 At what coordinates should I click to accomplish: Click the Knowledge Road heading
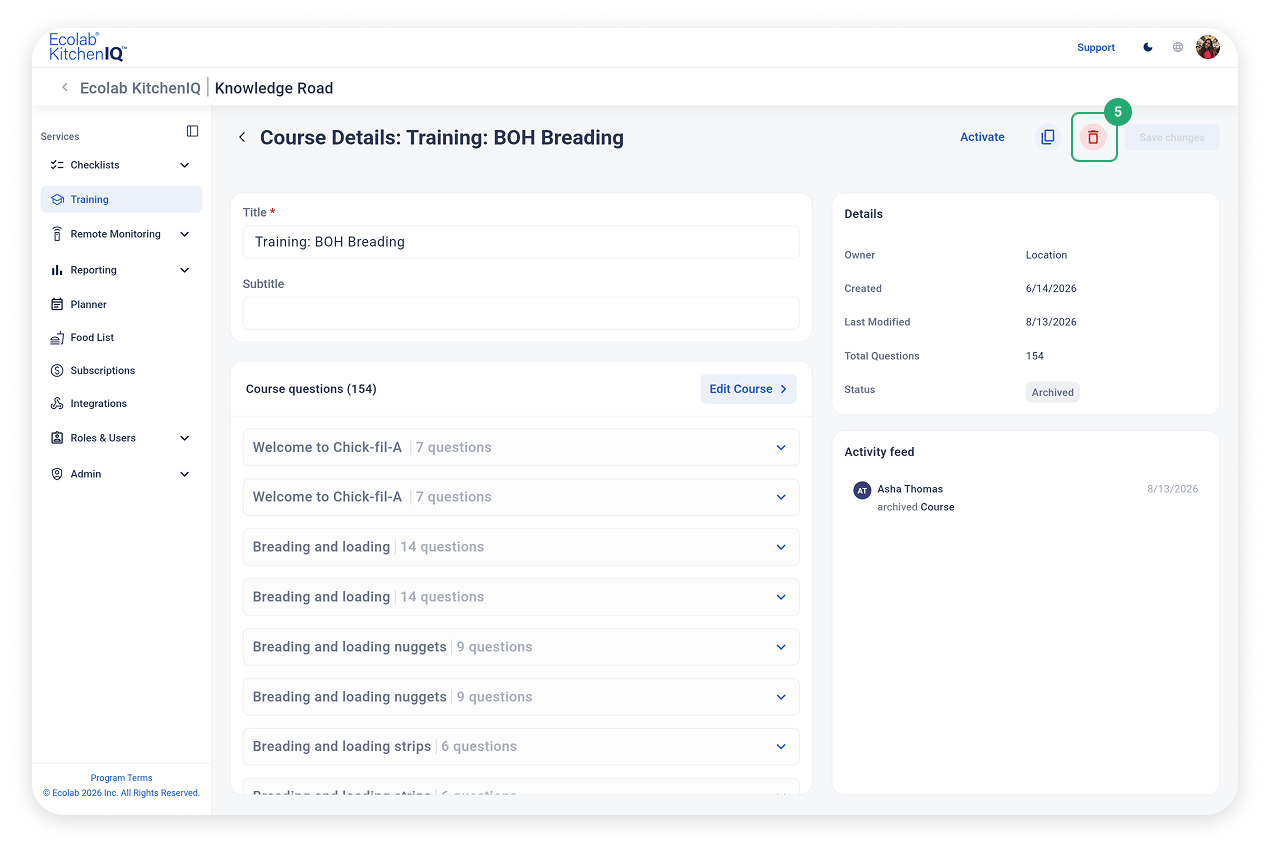274,88
